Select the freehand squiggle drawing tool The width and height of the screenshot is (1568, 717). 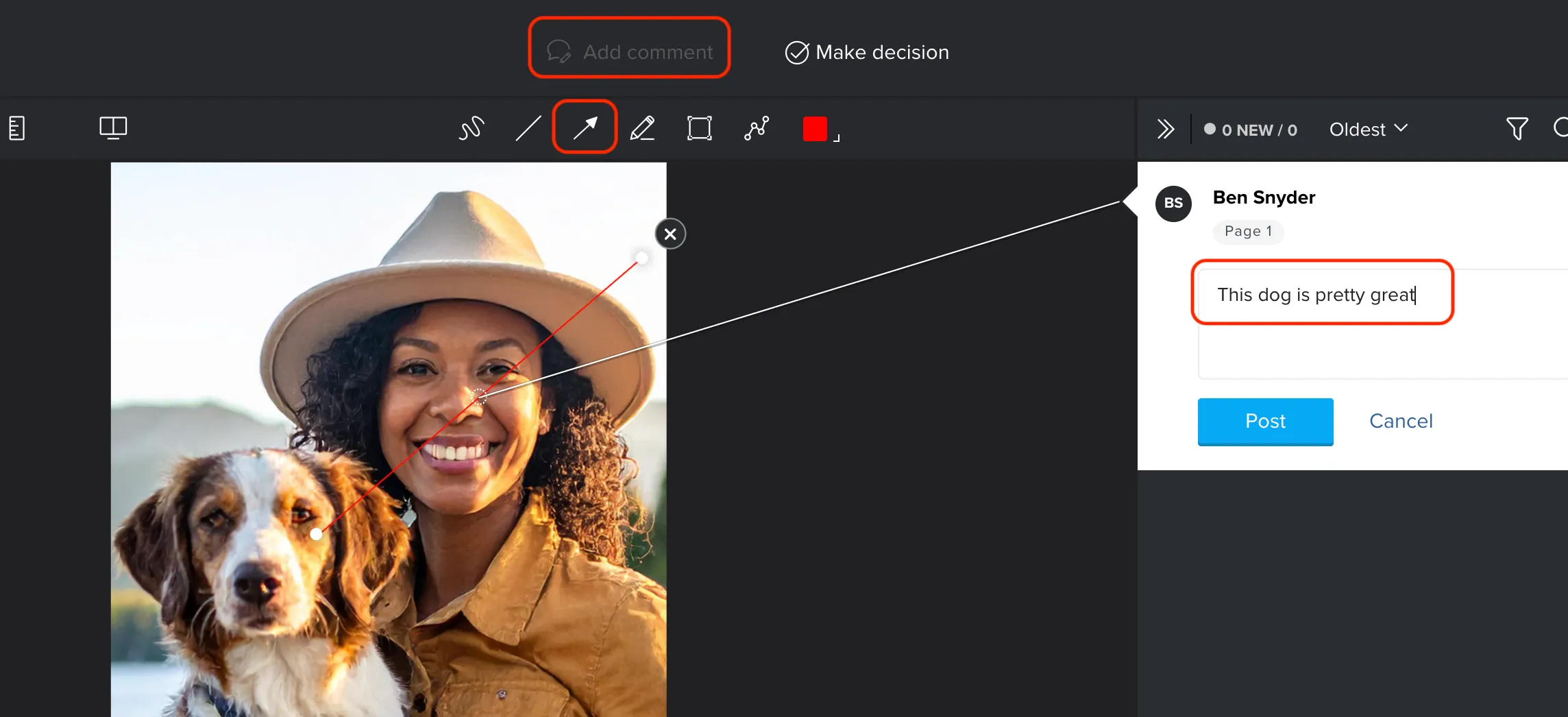(471, 128)
